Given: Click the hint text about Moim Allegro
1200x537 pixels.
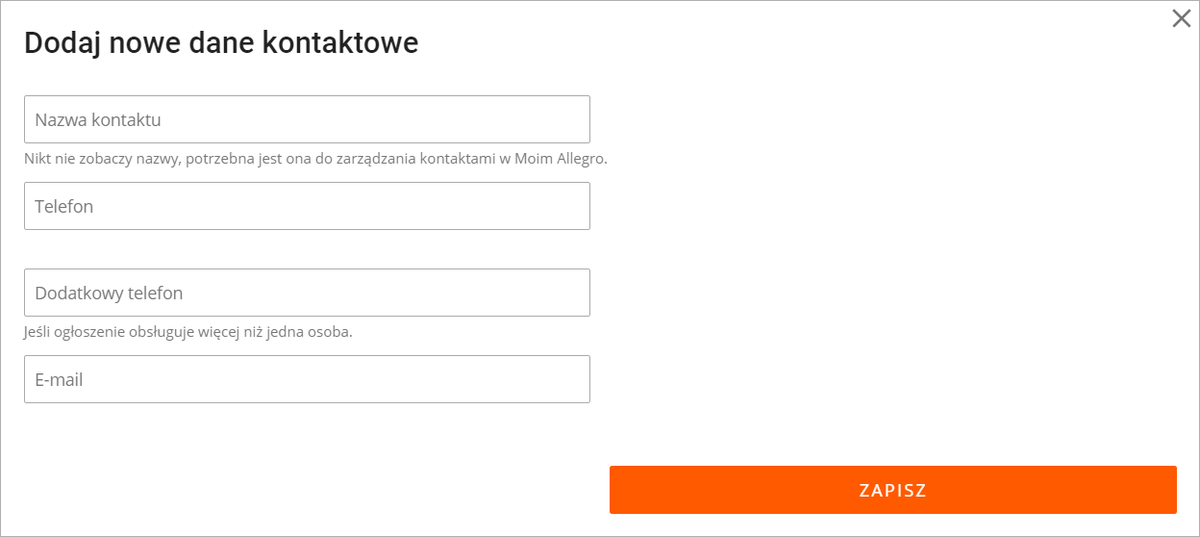Looking at the screenshot, I should coord(316,159).
